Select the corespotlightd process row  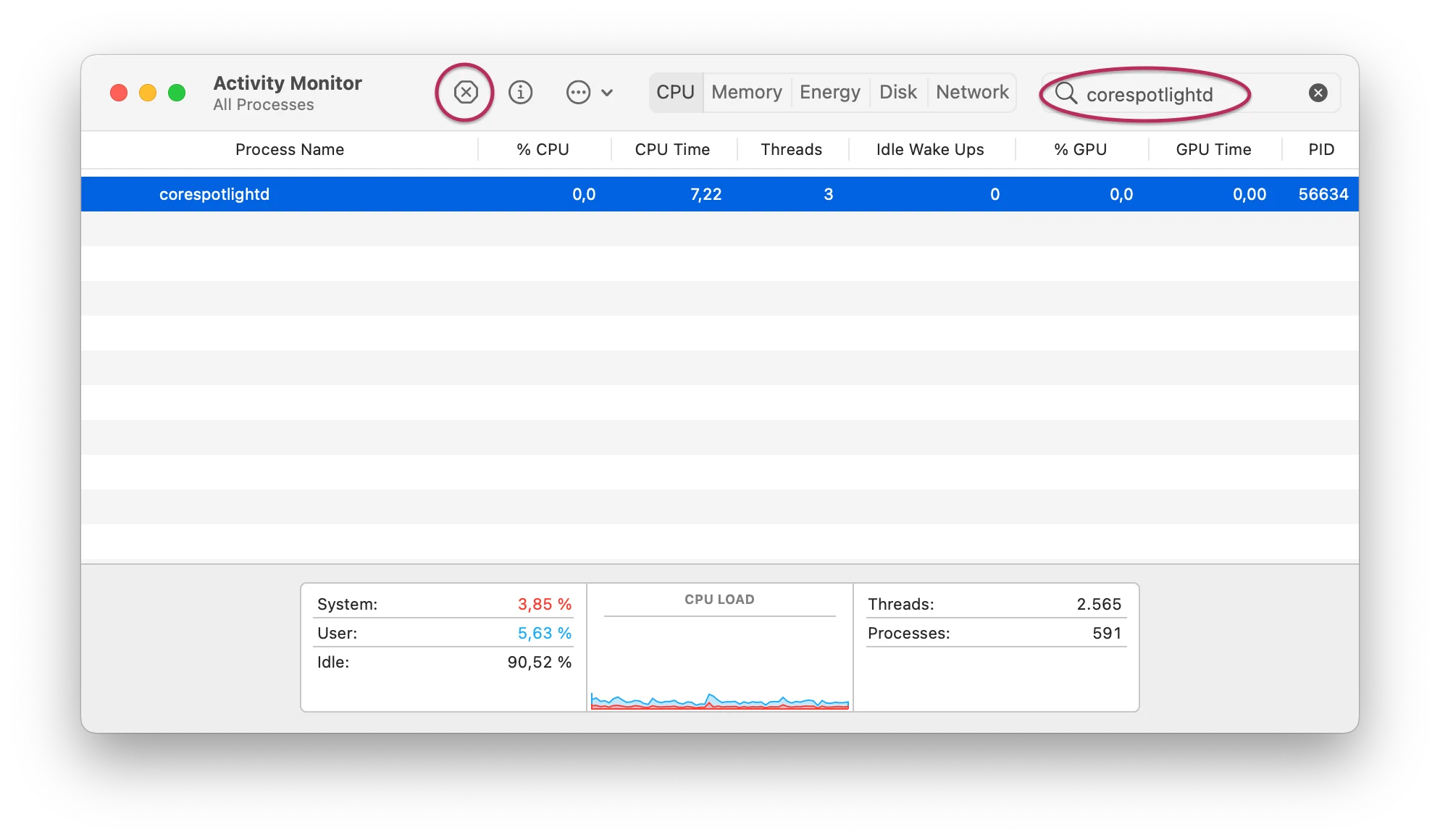click(x=214, y=194)
